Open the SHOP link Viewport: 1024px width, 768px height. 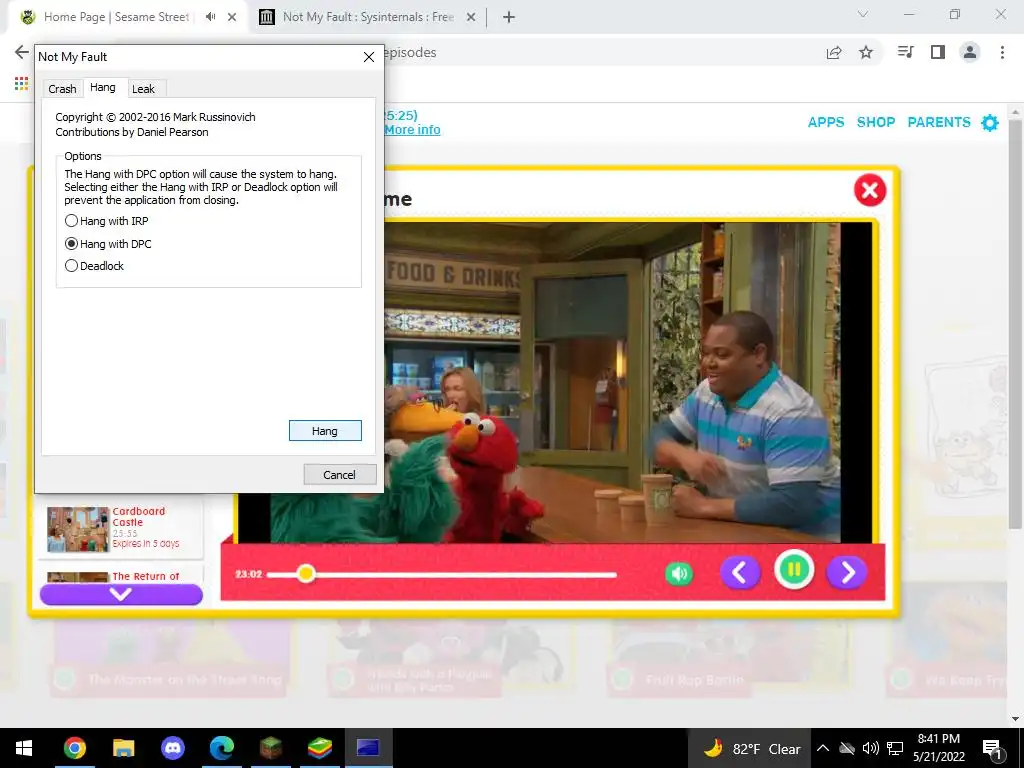point(876,122)
